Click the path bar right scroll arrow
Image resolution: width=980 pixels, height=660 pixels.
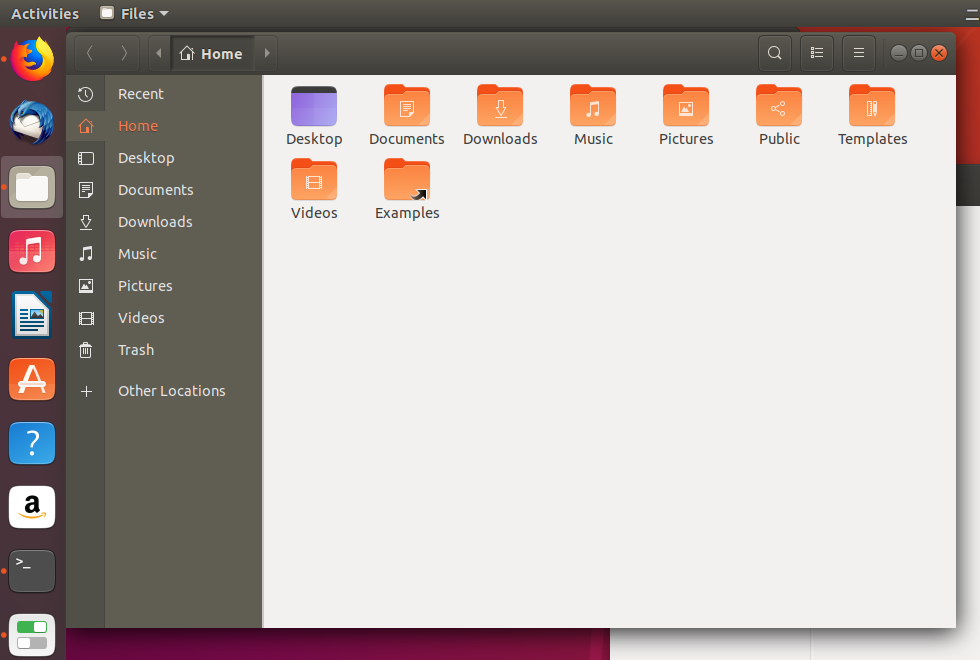coord(267,53)
